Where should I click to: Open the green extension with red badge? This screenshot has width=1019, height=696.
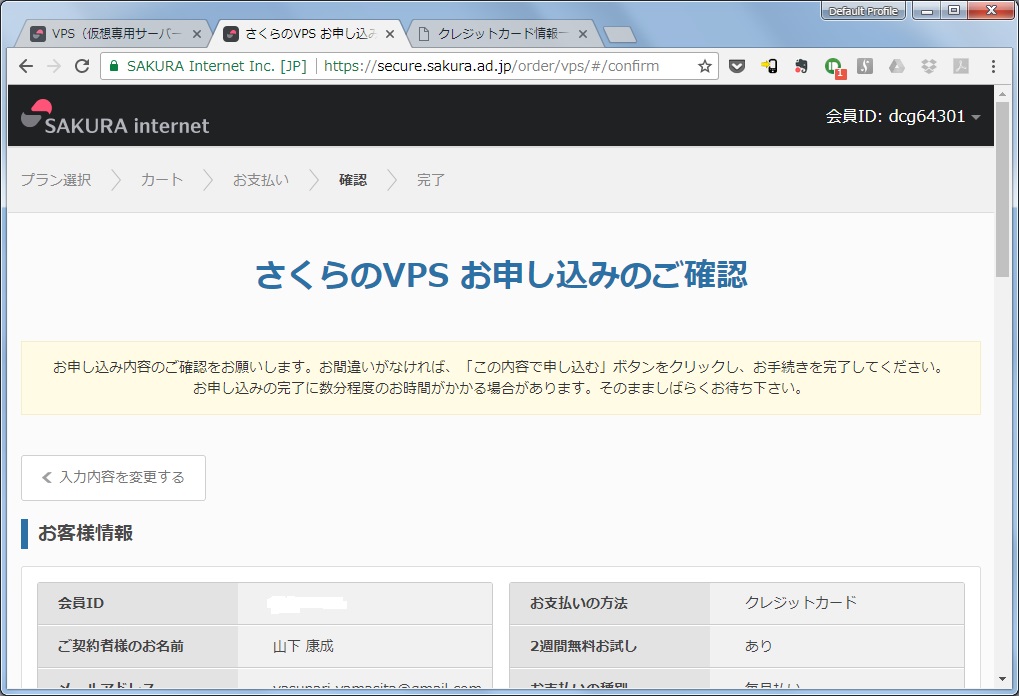[x=834, y=67]
